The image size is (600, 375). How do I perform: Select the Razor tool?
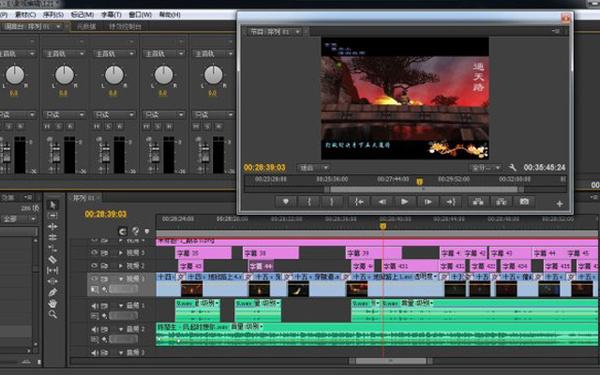point(53,259)
